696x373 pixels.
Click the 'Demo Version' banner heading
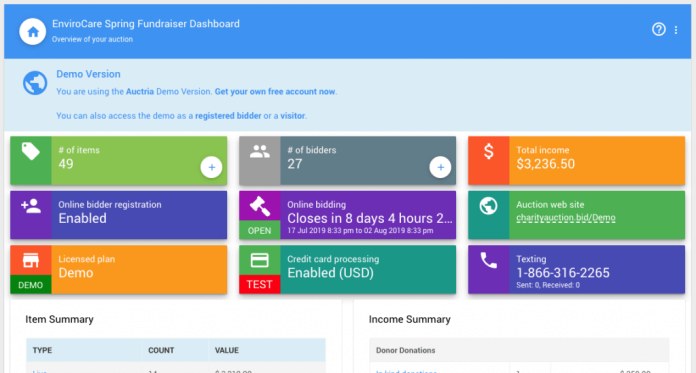(88, 74)
